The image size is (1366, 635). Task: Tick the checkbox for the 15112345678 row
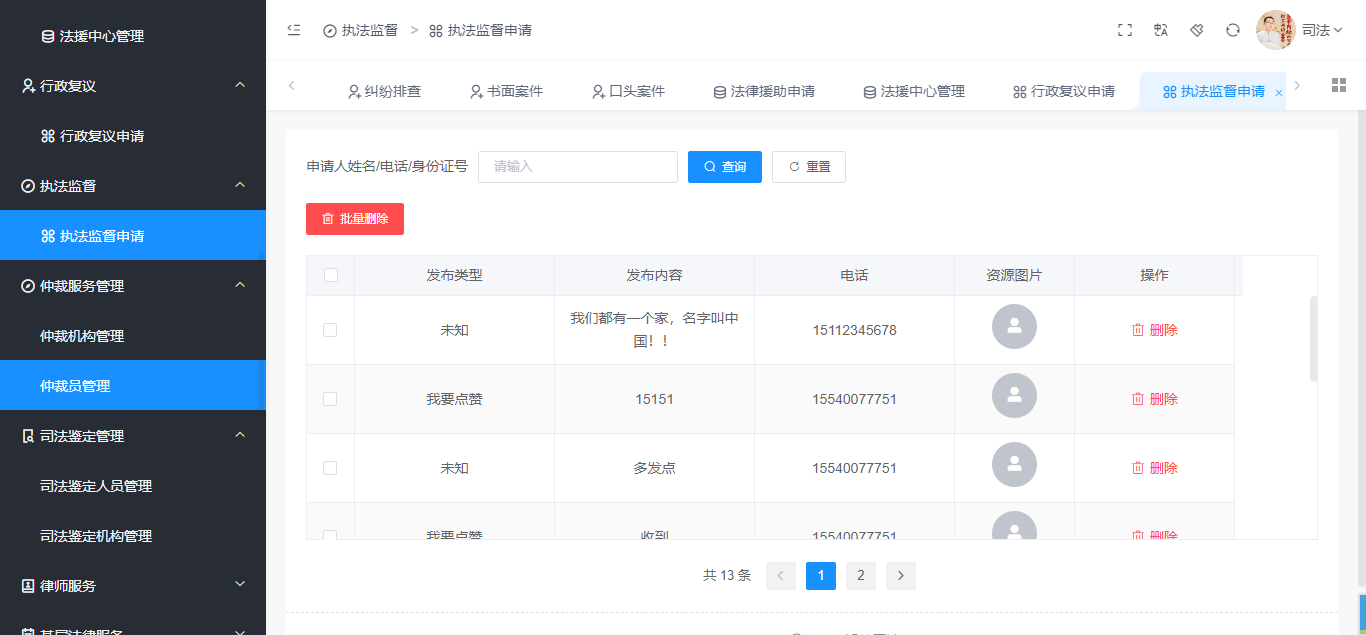point(330,330)
